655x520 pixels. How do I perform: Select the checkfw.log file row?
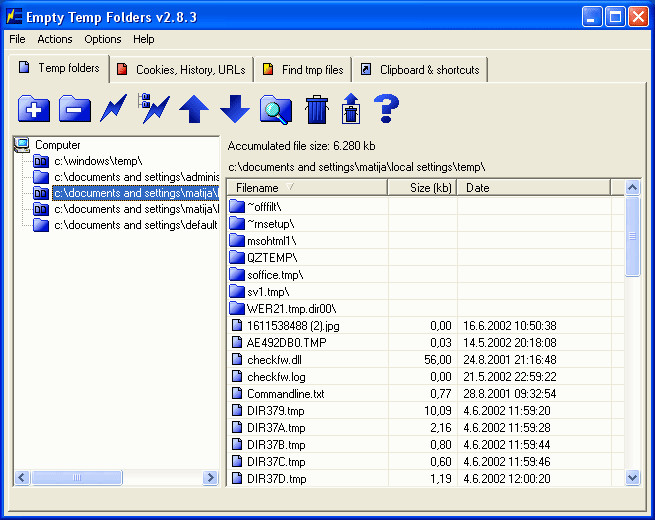425,376
